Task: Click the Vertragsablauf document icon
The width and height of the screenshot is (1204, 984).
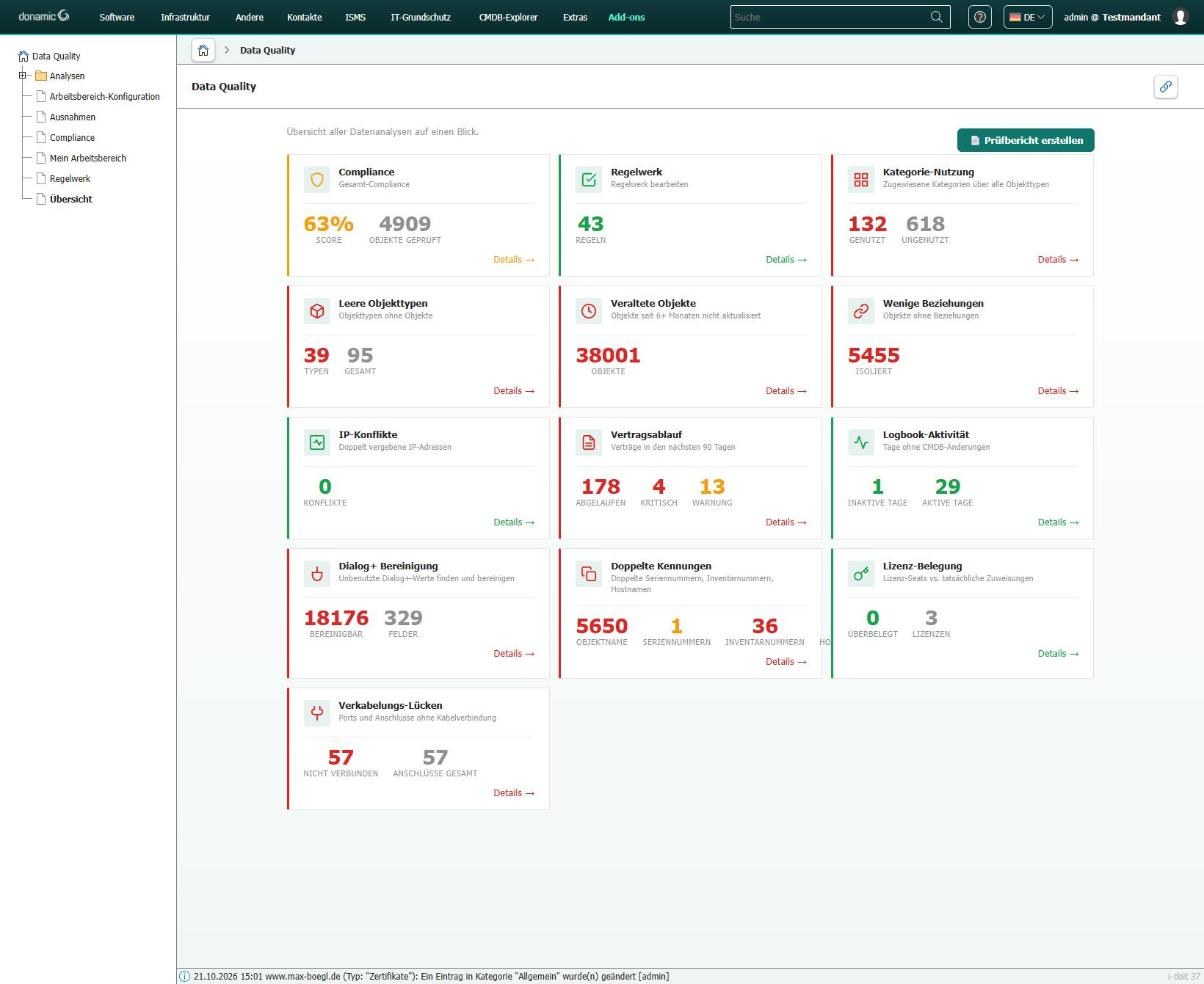Action: (589, 442)
